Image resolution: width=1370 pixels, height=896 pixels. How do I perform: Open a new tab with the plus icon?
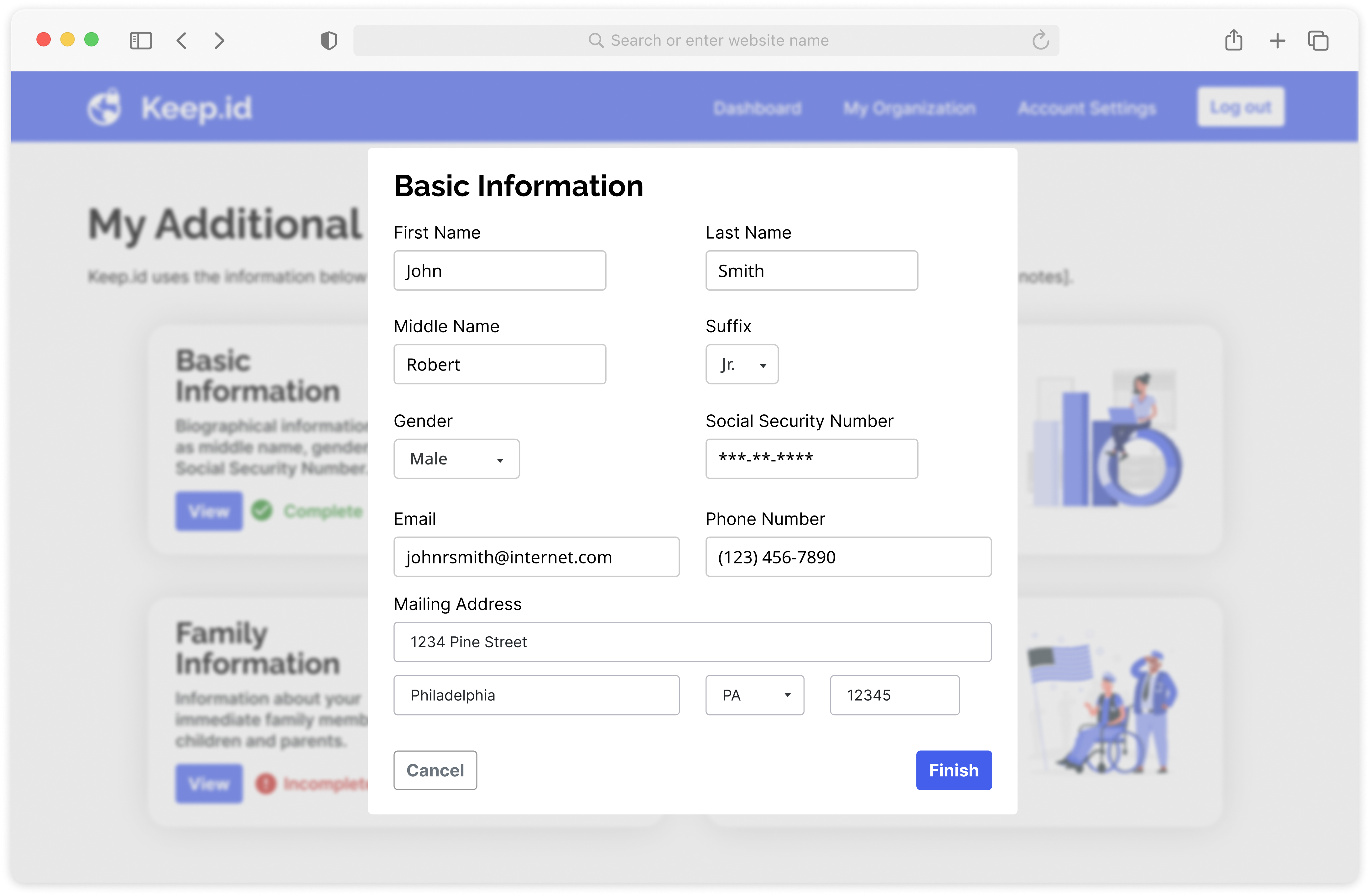[x=1277, y=40]
